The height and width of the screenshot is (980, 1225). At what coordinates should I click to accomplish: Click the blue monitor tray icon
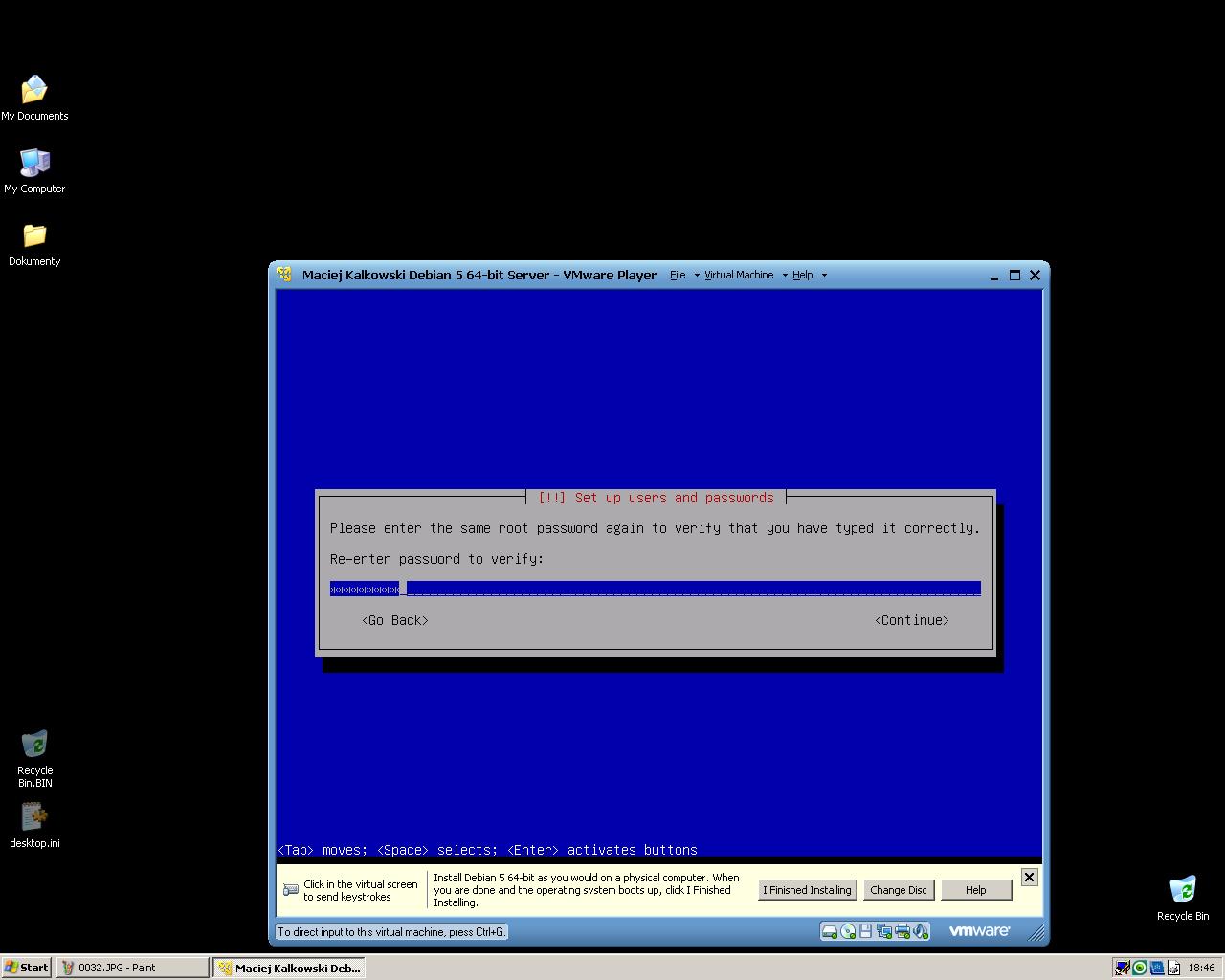tap(1122, 968)
